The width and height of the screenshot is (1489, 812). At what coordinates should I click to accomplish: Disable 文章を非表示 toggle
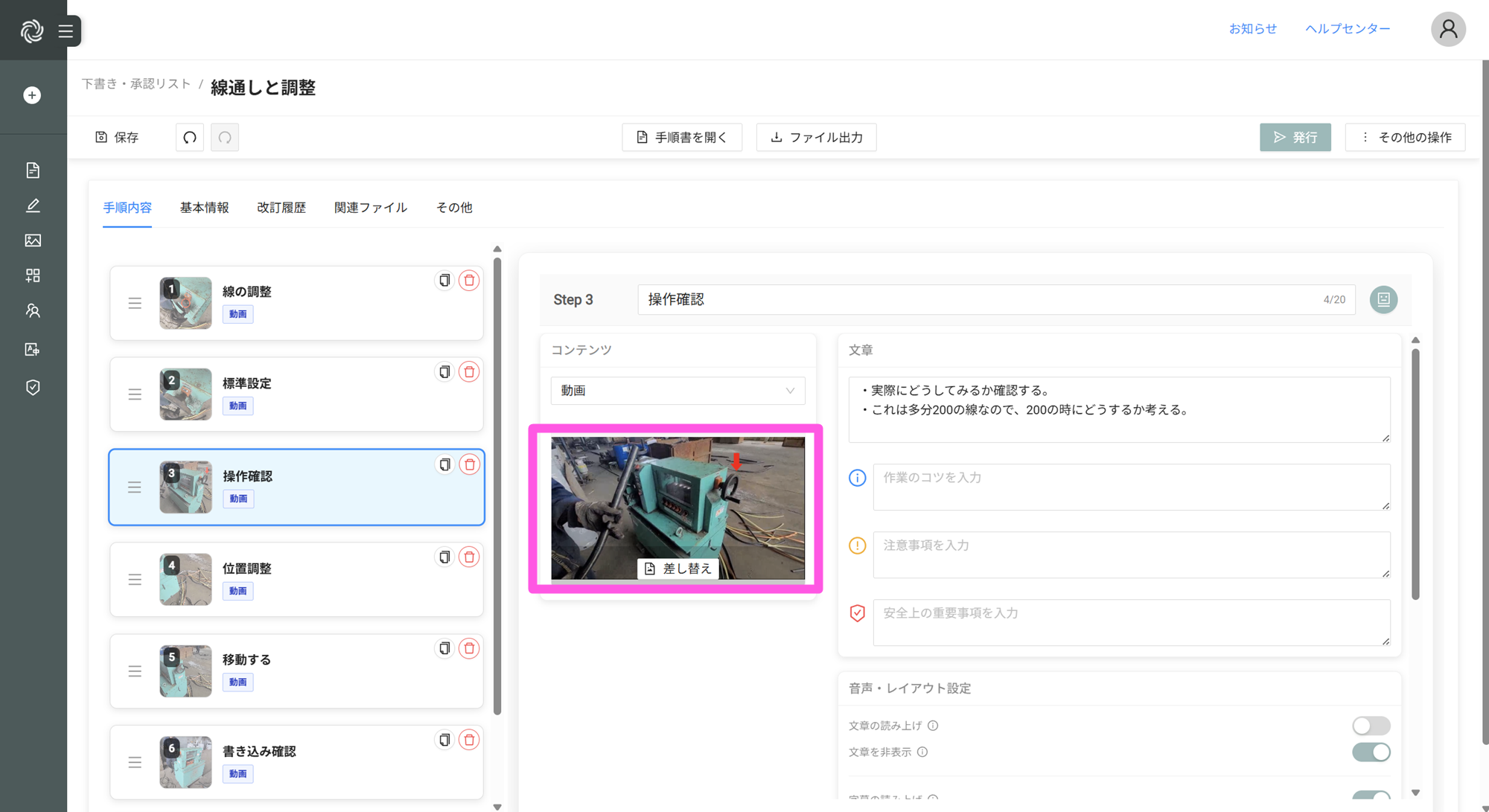point(1371,752)
